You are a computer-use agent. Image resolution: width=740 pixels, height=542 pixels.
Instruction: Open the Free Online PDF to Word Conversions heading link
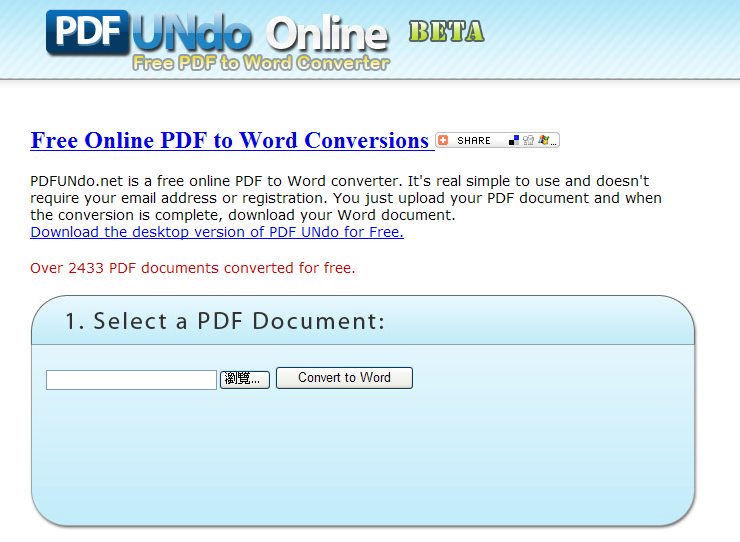click(x=230, y=140)
